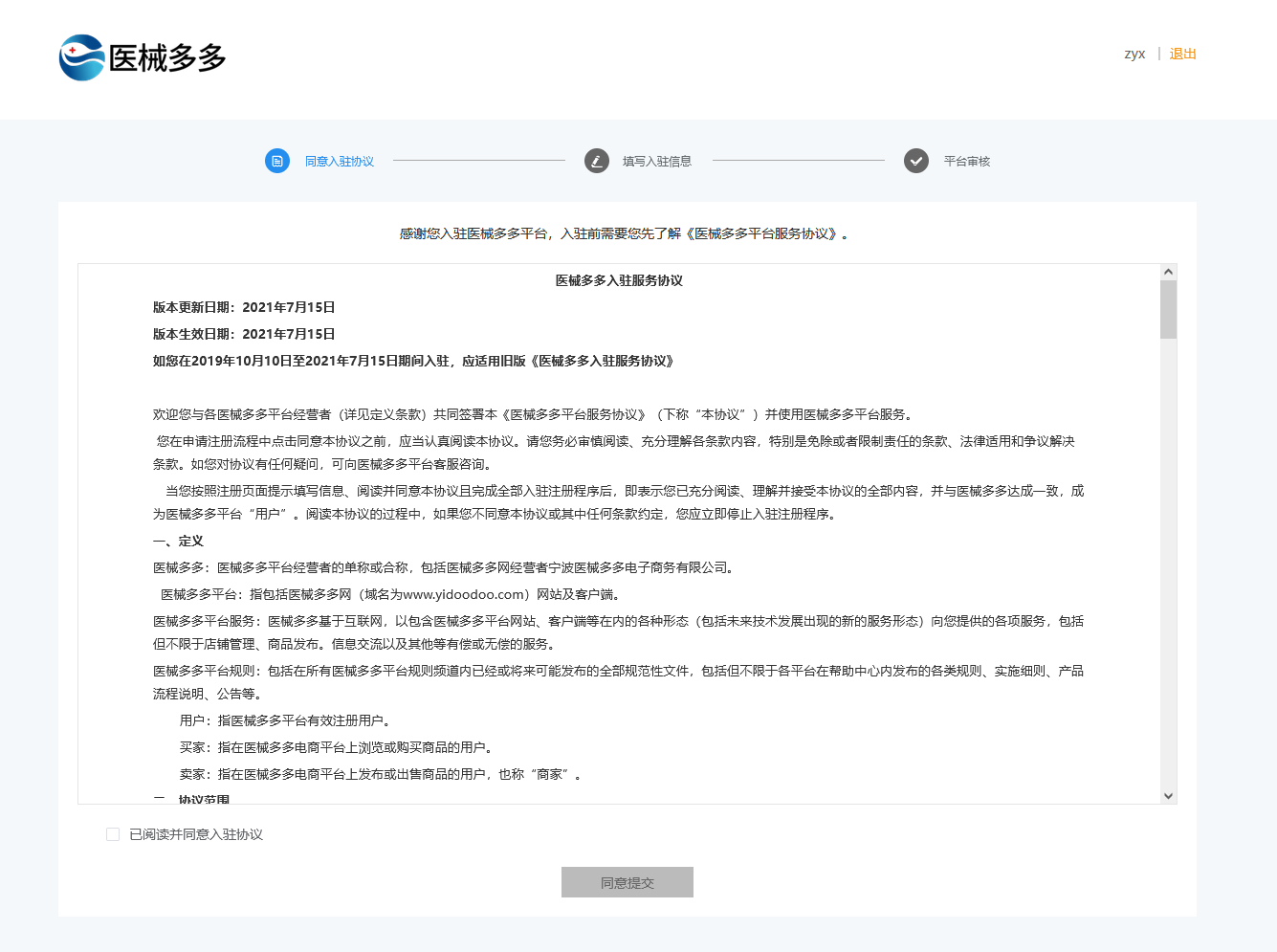
Task: Click the line starting 医械多多平台服务：
Action: [618, 632]
